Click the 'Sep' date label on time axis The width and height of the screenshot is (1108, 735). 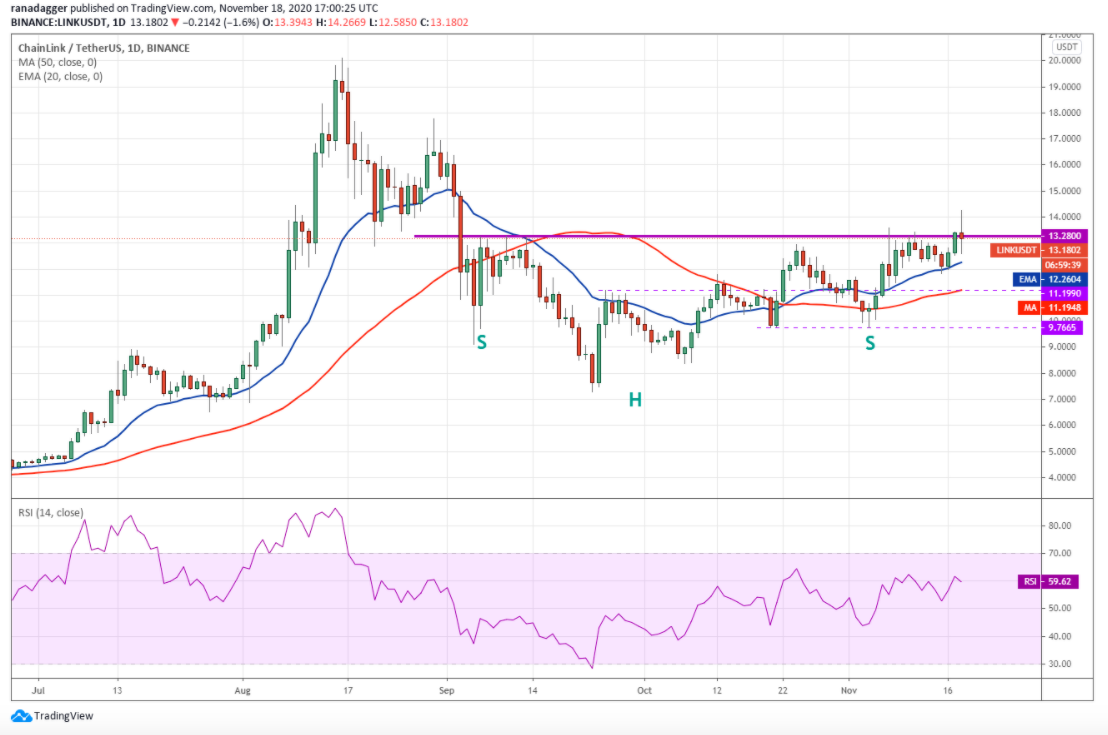pyautogui.click(x=447, y=690)
